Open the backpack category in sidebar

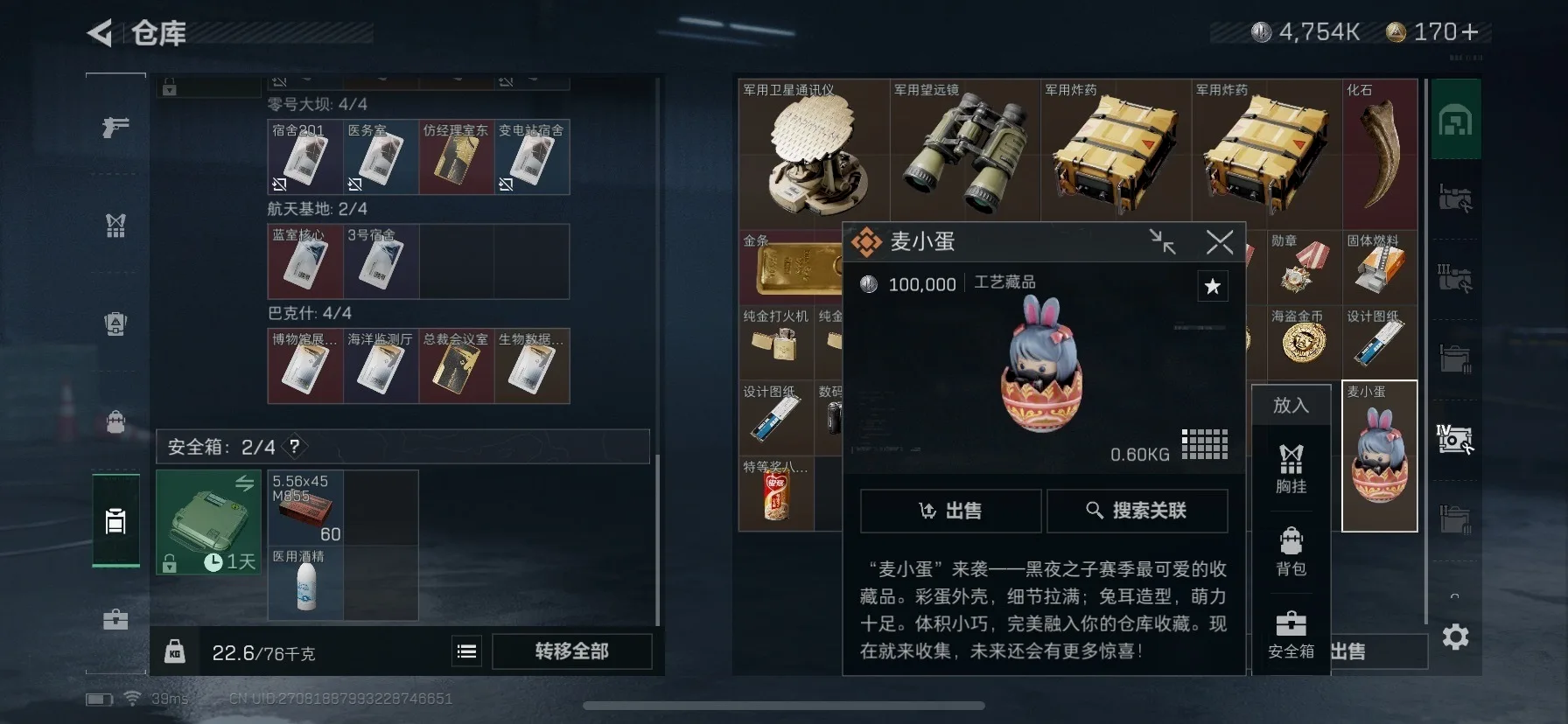click(115, 421)
